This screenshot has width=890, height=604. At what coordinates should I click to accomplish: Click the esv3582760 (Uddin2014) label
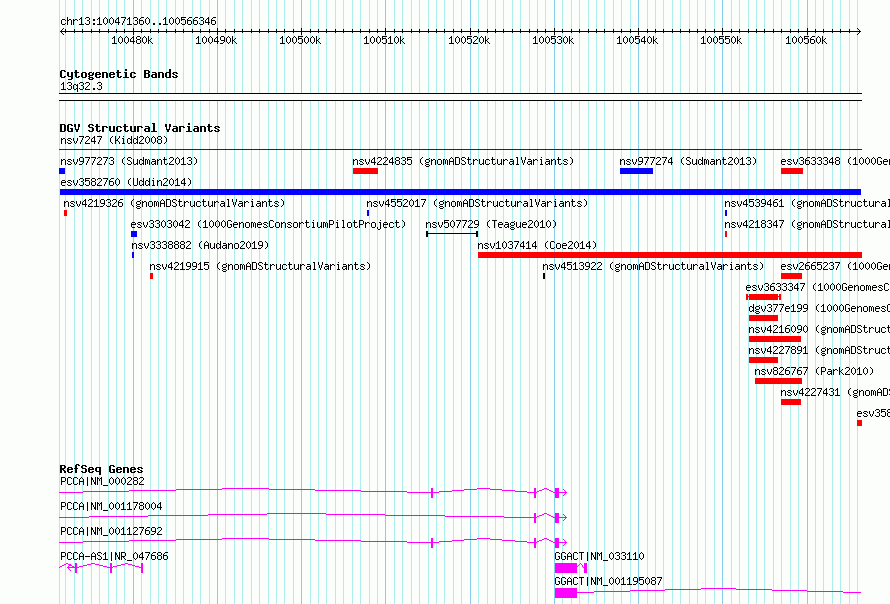pyautogui.click(x=126, y=182)
